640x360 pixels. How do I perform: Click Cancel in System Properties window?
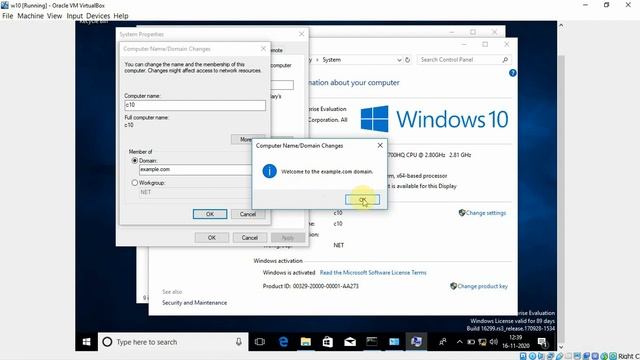point(249,238)
